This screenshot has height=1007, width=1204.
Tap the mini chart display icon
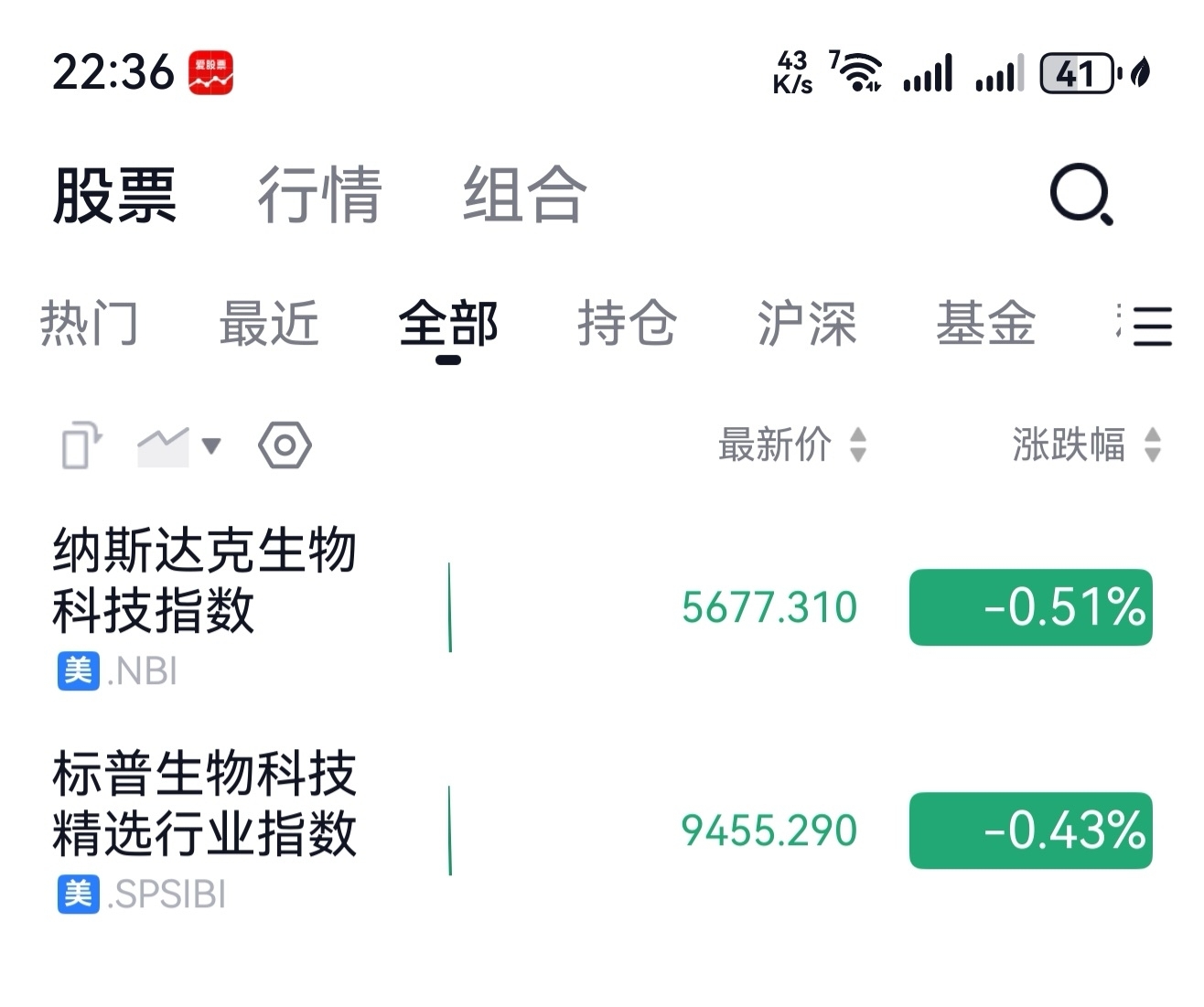[x=163, y=446]
